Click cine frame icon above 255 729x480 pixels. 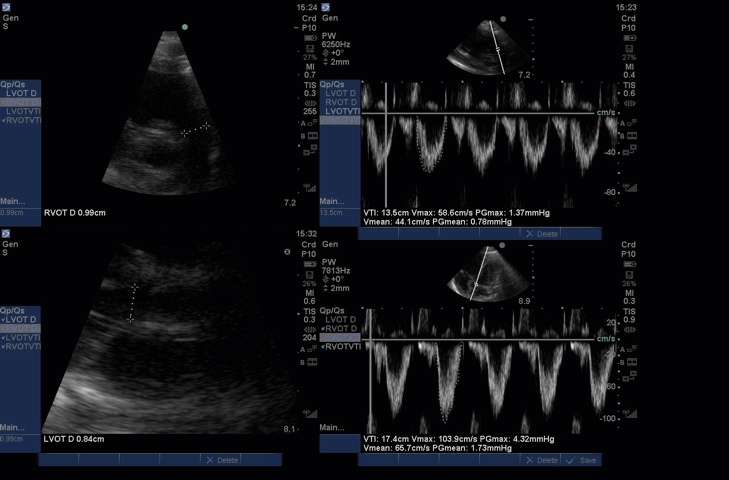coord(310,103)
